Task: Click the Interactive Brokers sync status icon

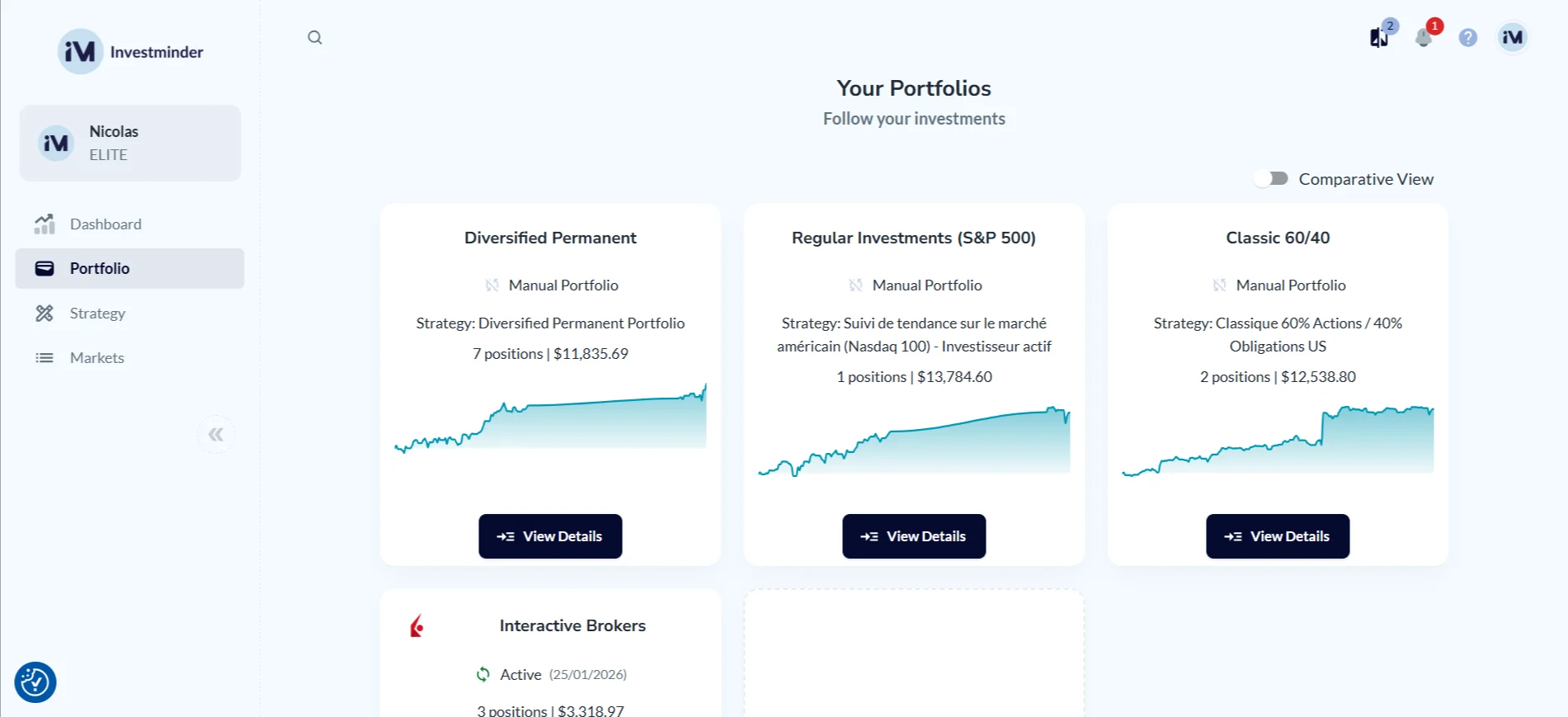Action: pos(483,674)
